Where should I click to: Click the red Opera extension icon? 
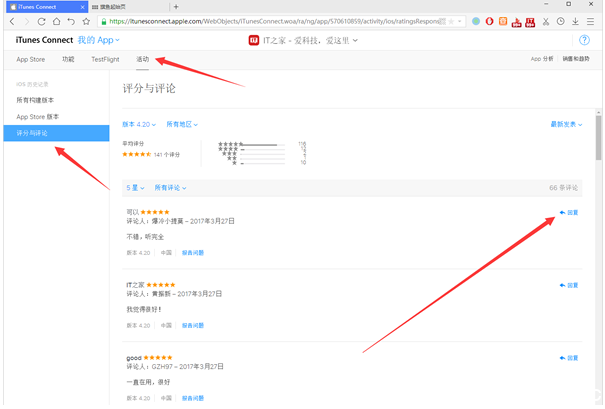point(489,21)
